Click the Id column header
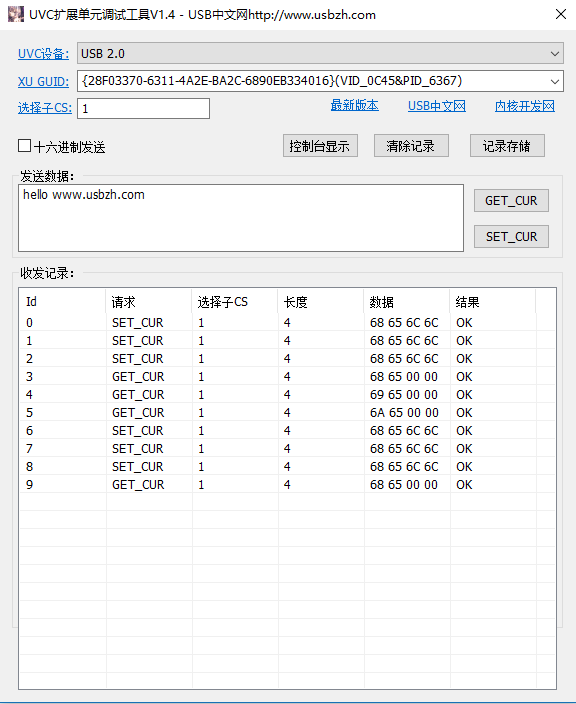Viewport: 576px width, 704px height. 62,302
